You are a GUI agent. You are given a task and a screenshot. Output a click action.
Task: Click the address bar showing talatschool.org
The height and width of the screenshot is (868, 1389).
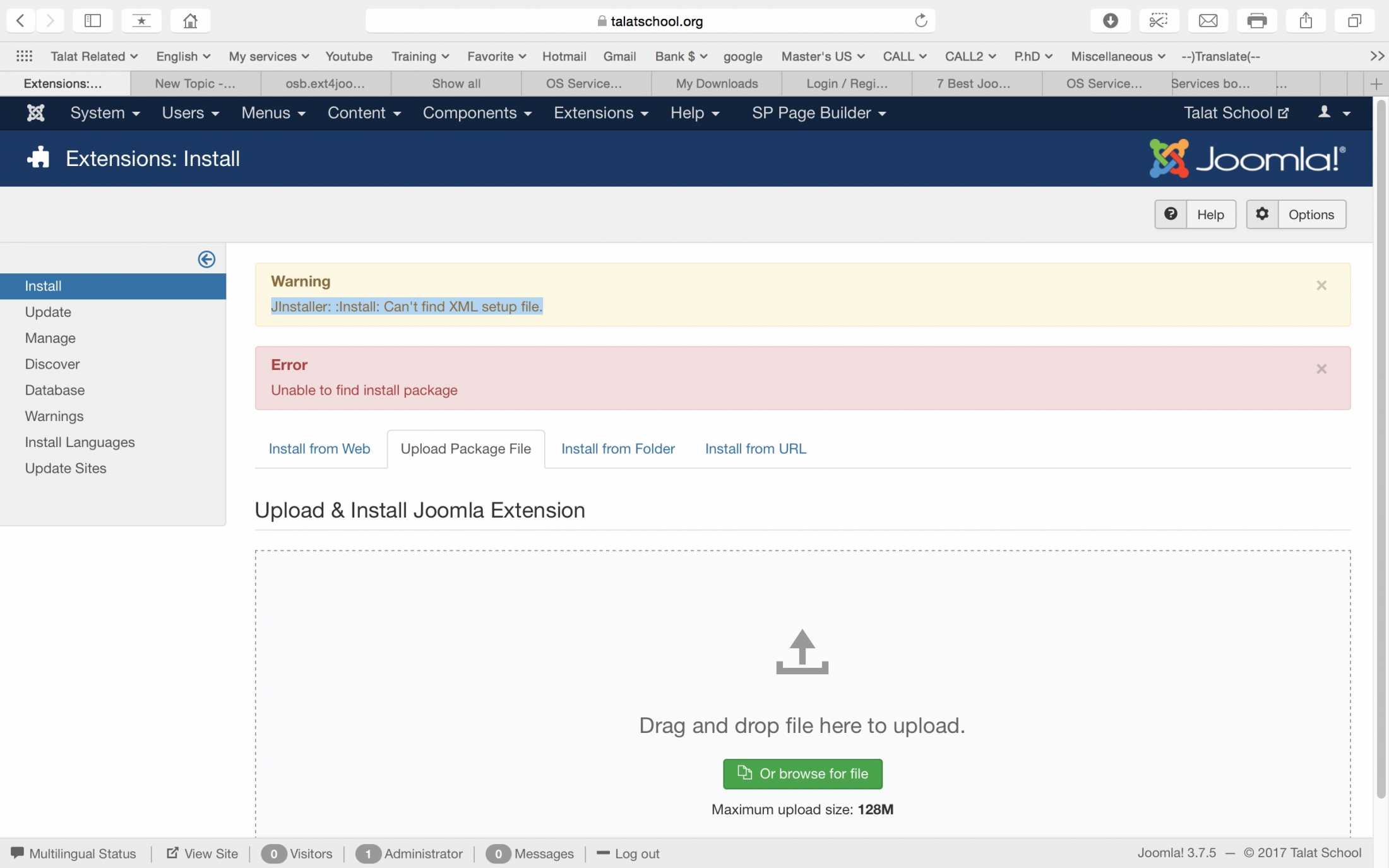pos(650,21)
